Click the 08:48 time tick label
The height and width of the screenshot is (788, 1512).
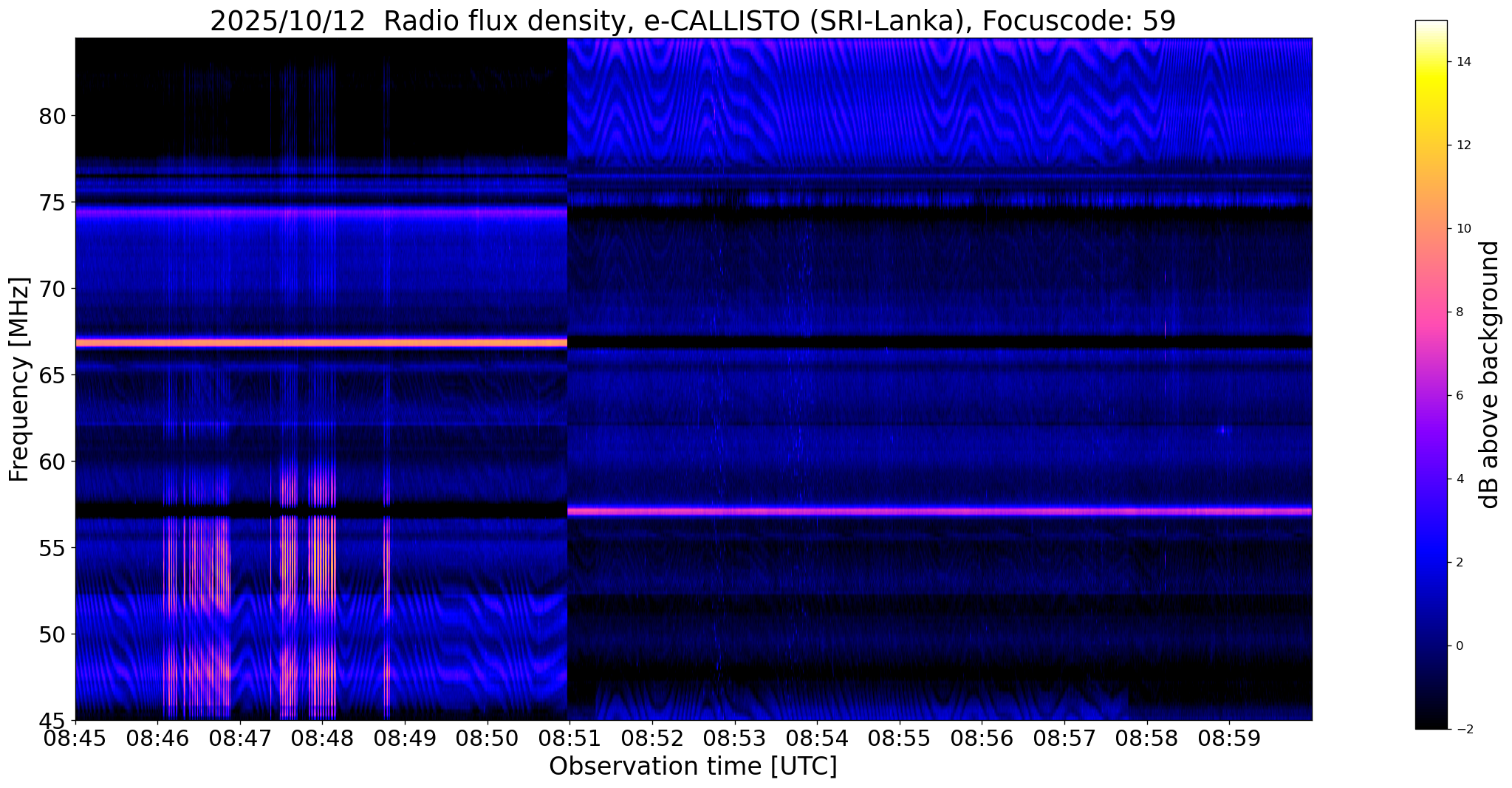pyautogui.click(x=323, y=738)
